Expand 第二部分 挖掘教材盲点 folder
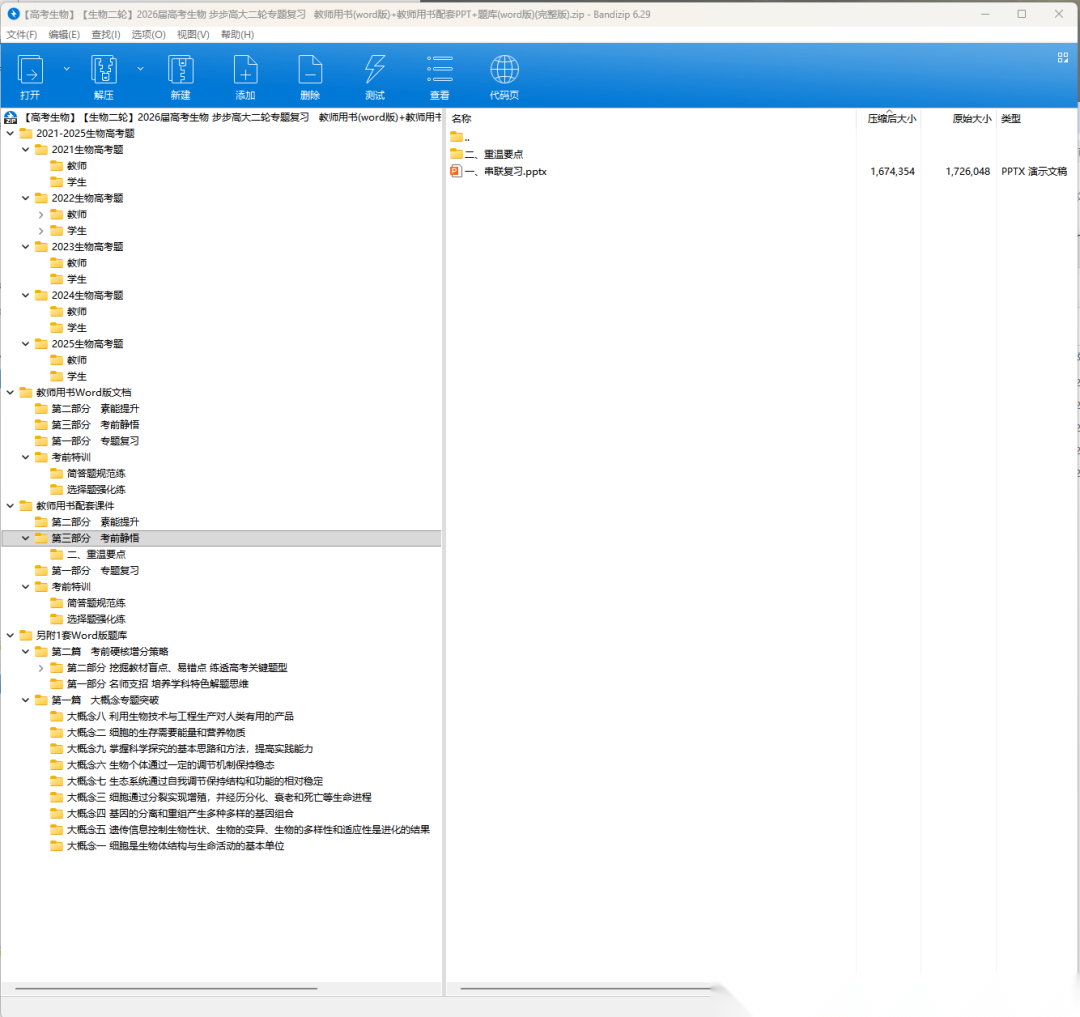Viewport: 1080px width, 1017px height. (x=41, y=668)
